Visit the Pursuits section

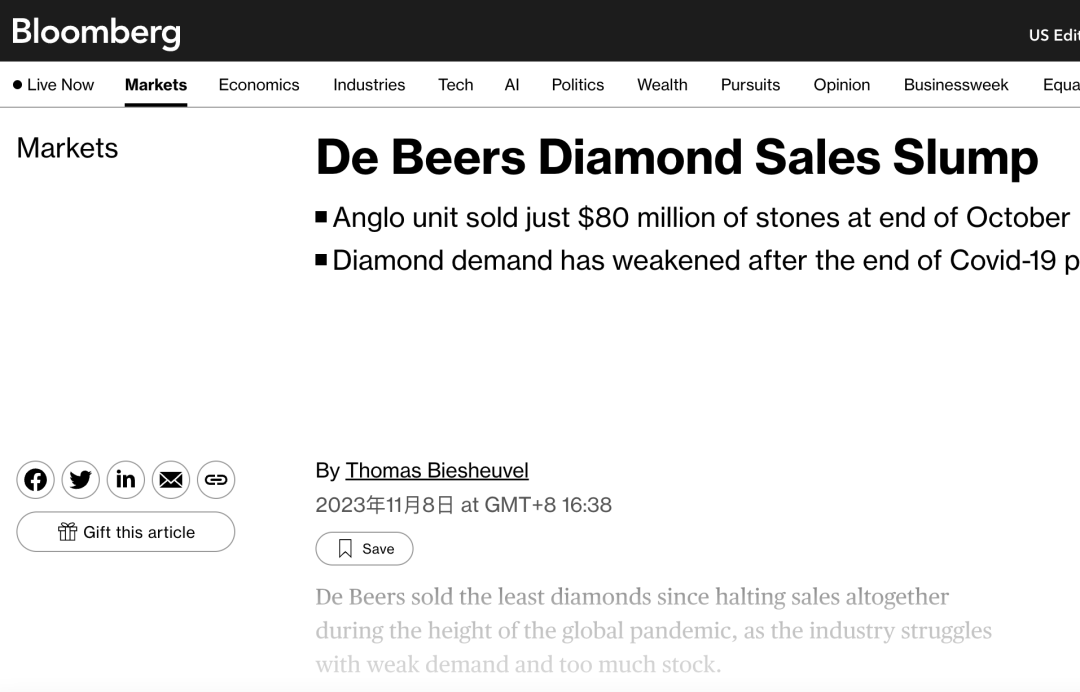tap(751, 85)
